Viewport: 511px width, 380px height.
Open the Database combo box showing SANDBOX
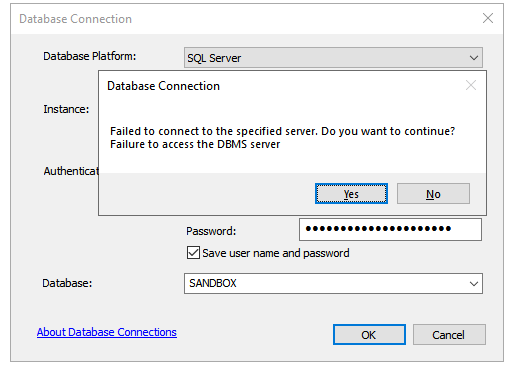333,284
